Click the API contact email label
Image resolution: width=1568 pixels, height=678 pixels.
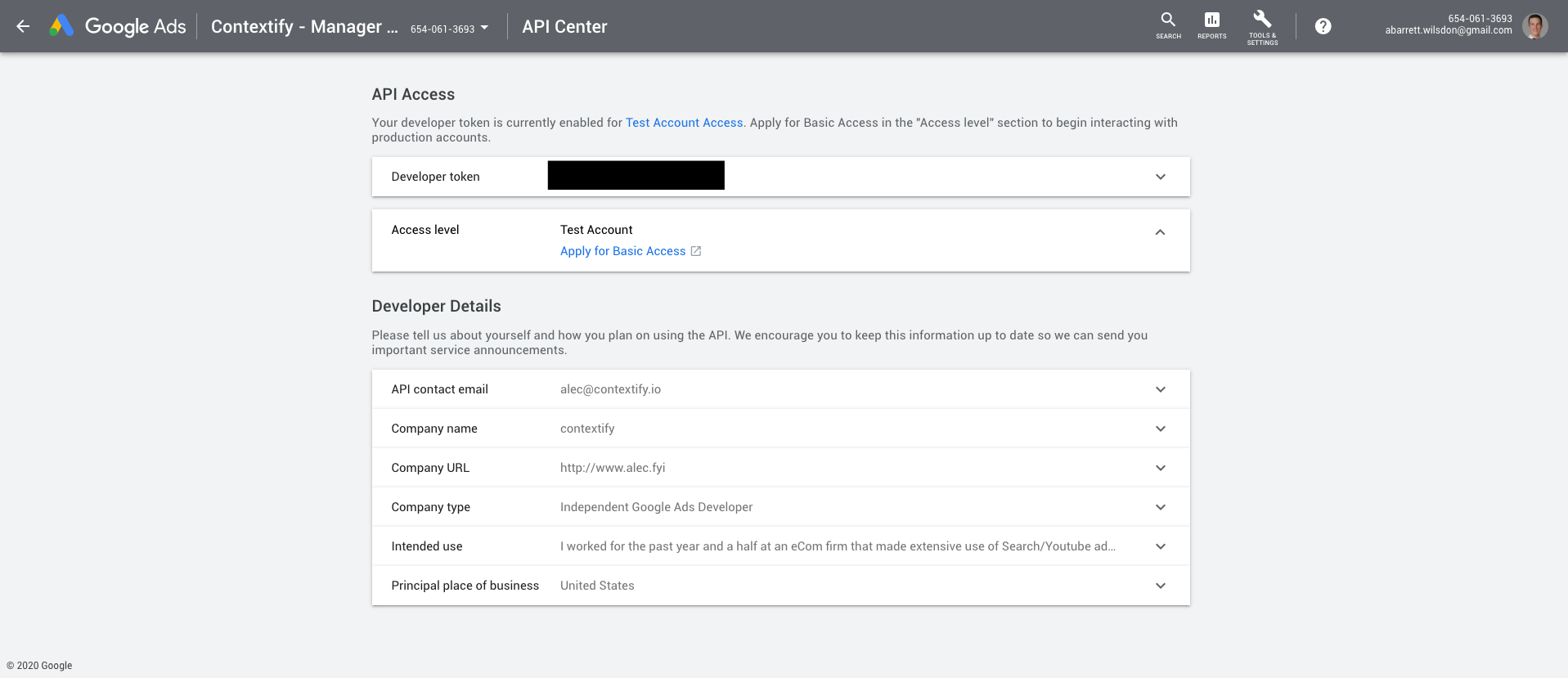439,389
